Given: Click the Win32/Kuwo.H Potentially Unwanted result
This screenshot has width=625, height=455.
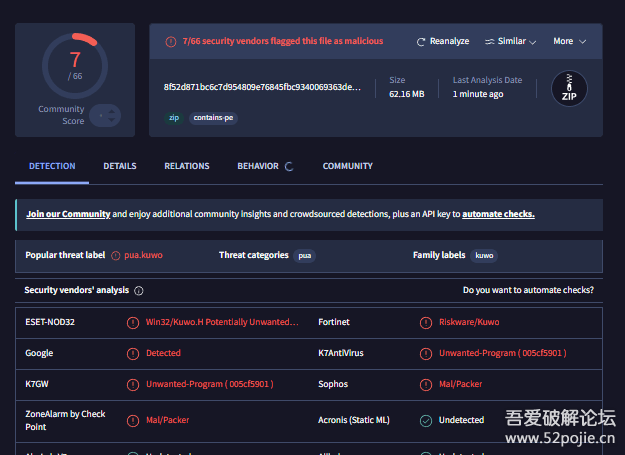Looking at the screenshot, I should tap(222, 322).
